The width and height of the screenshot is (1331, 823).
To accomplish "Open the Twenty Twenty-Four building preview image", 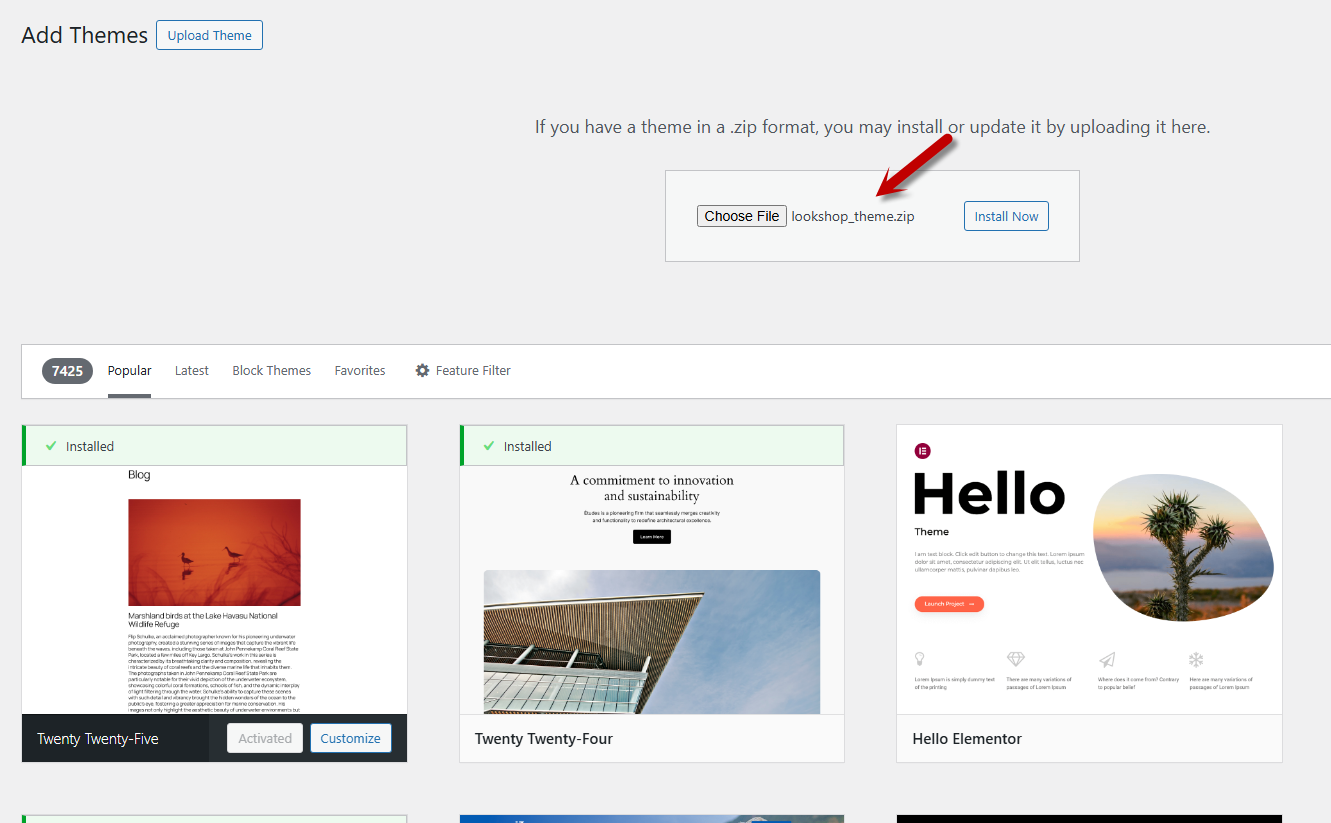I will 651,642.
